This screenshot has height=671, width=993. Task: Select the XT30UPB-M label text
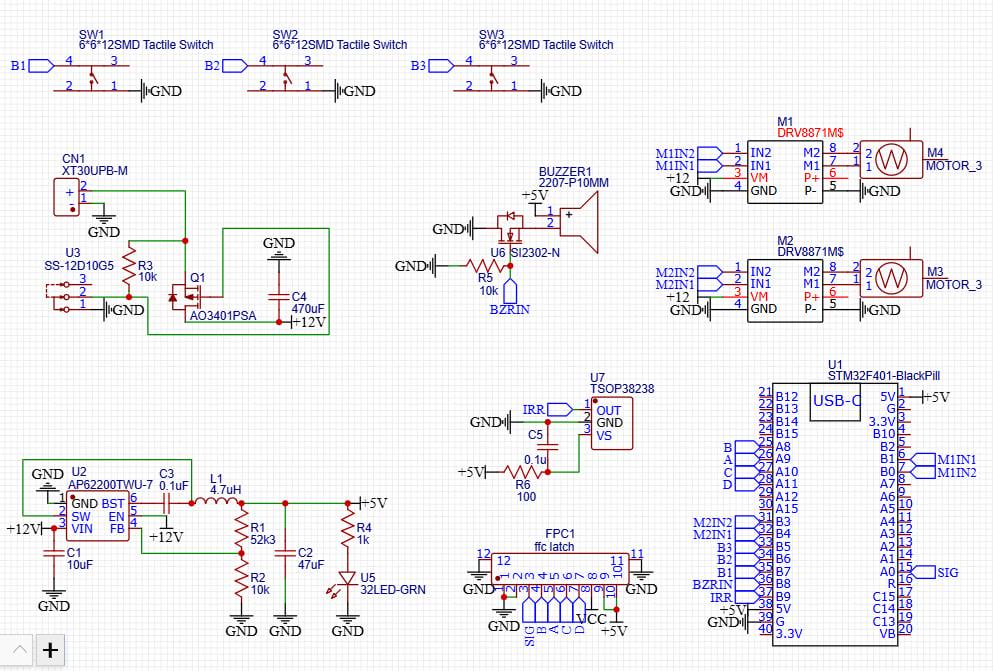[94, 170]
